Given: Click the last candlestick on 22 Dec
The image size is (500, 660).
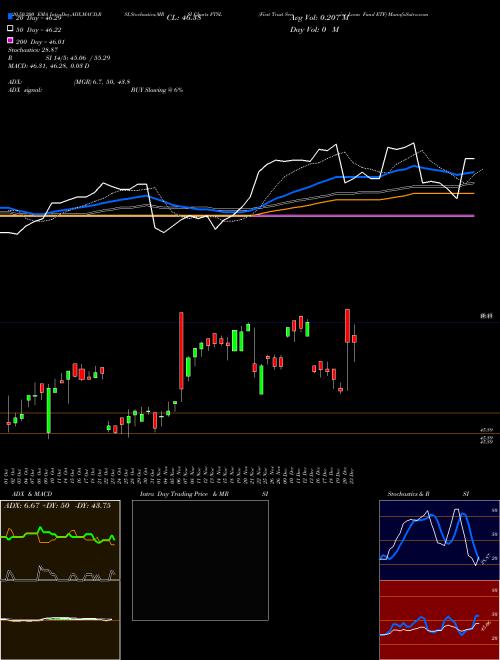Looking at the screenshot, I should point(354,338).
